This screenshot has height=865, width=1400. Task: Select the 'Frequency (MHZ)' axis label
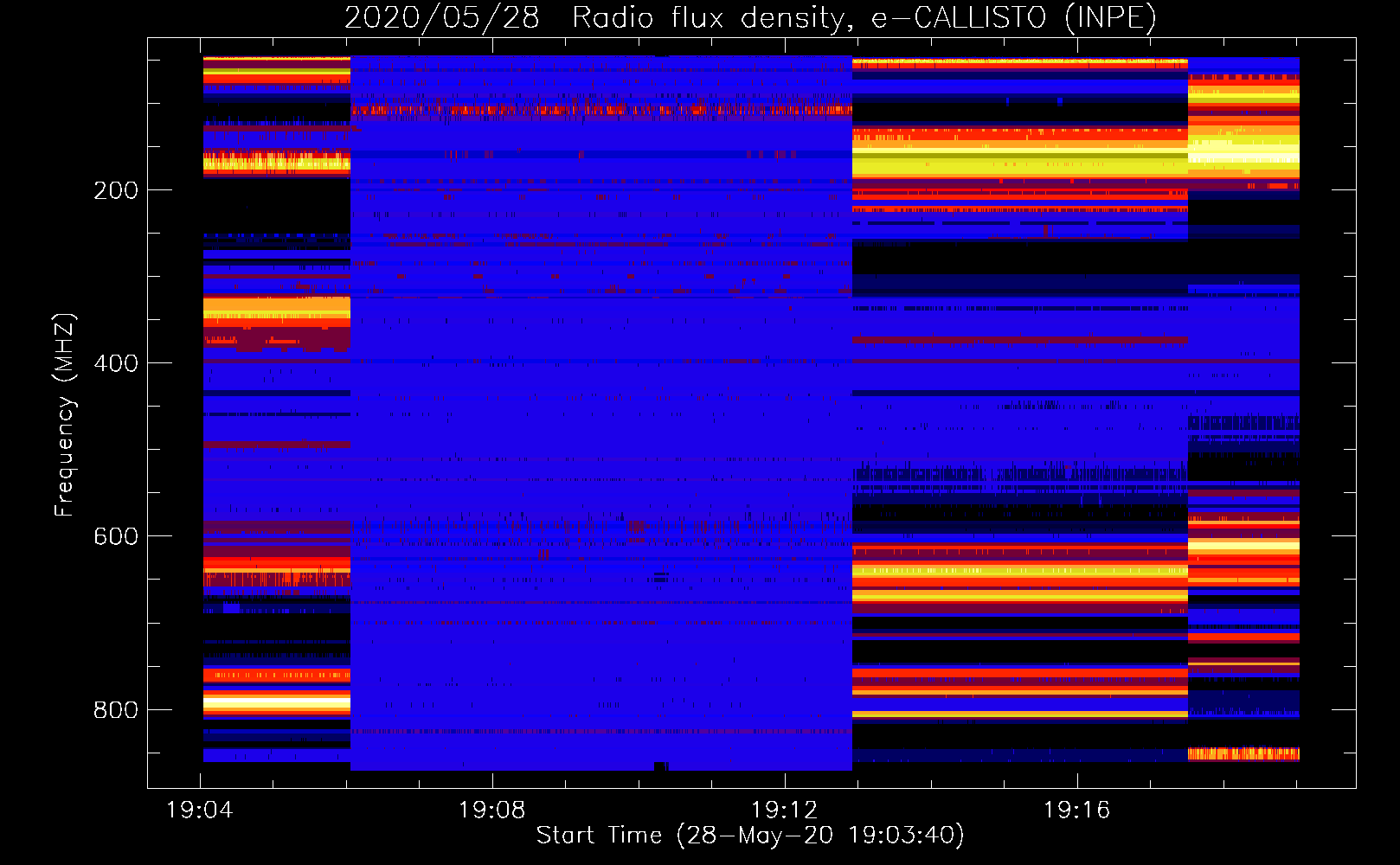(x=65, y=414)
